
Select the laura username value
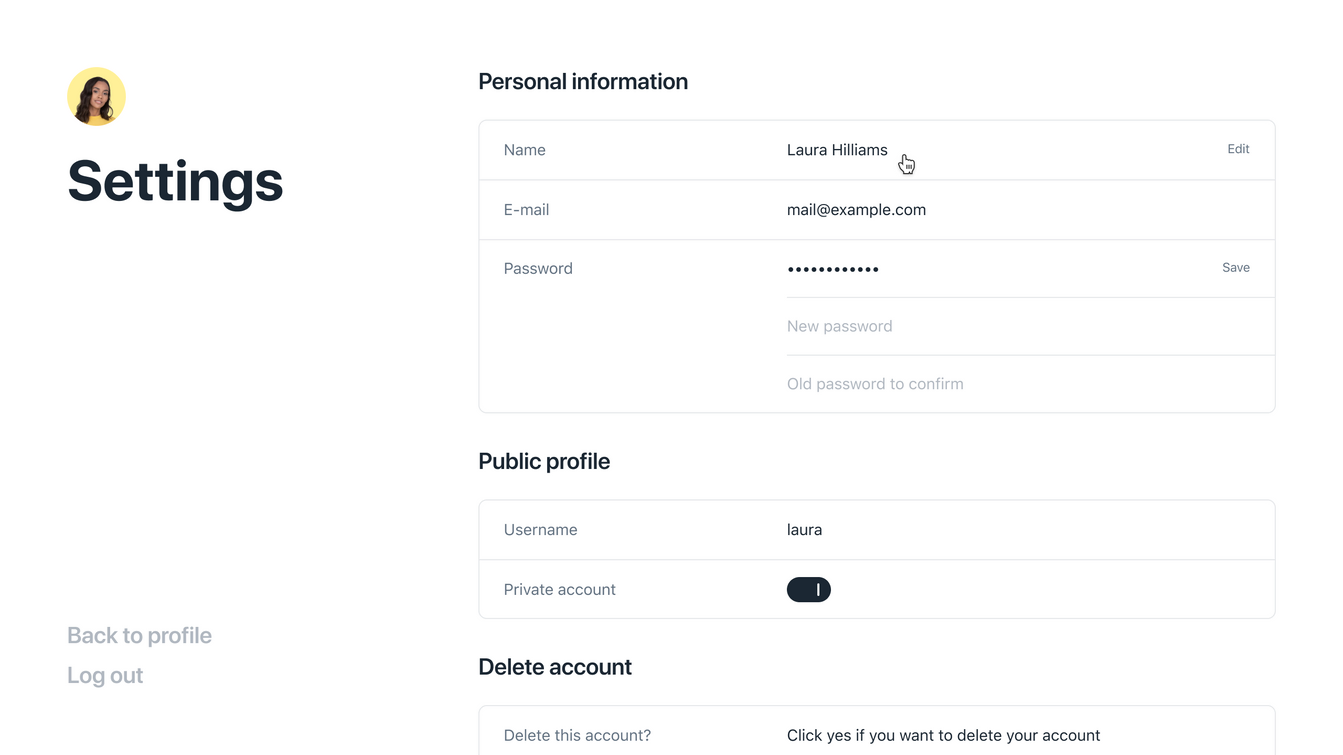804,530
